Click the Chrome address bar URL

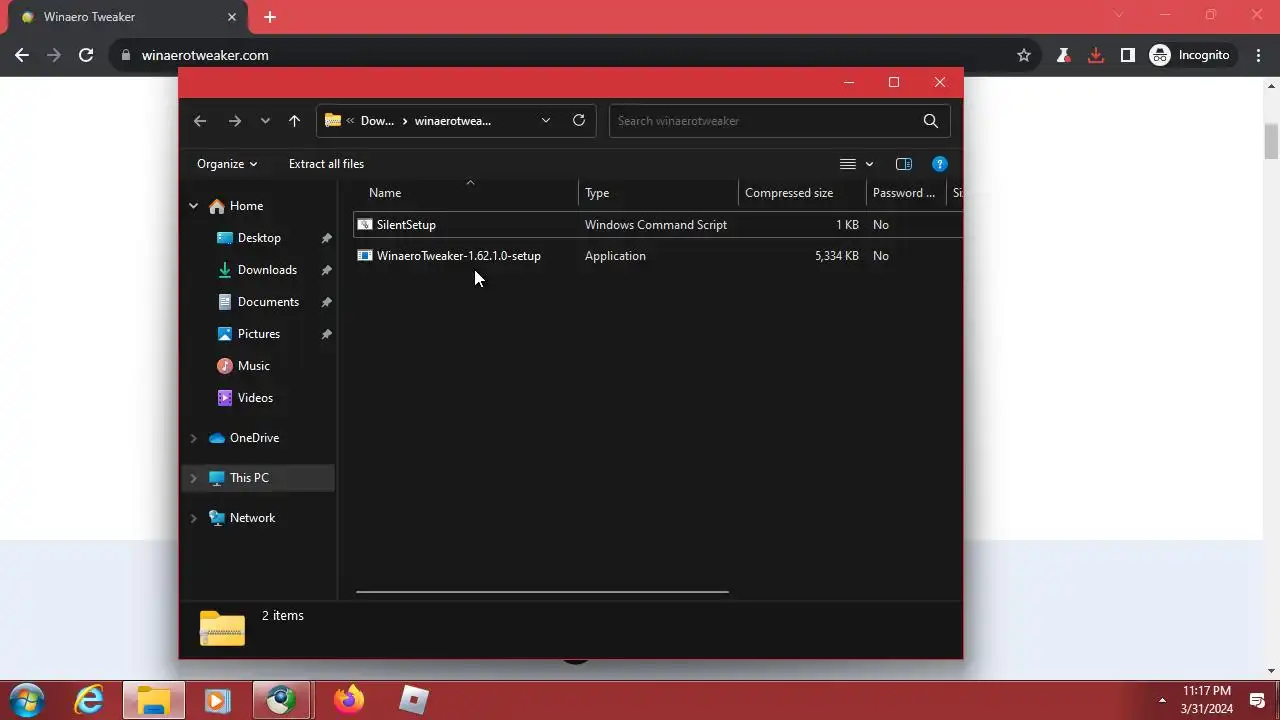pos(205,55)
